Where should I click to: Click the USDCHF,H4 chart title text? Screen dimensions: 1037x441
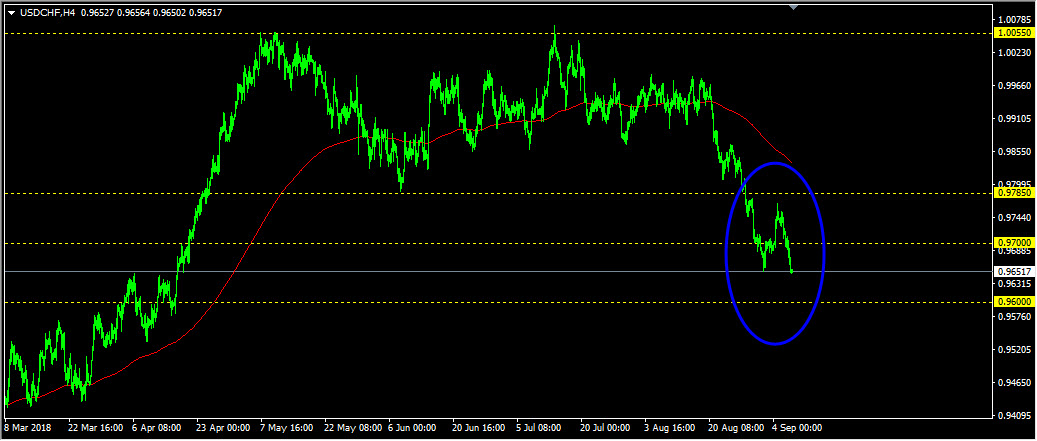[46, 13]
